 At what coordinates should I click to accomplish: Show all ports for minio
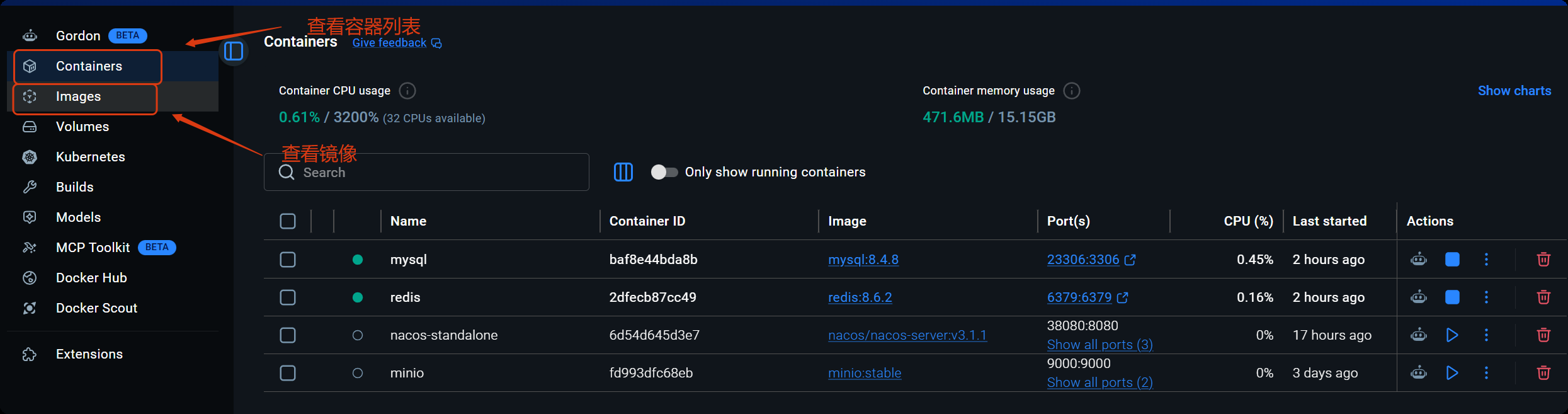[1099, 382]
